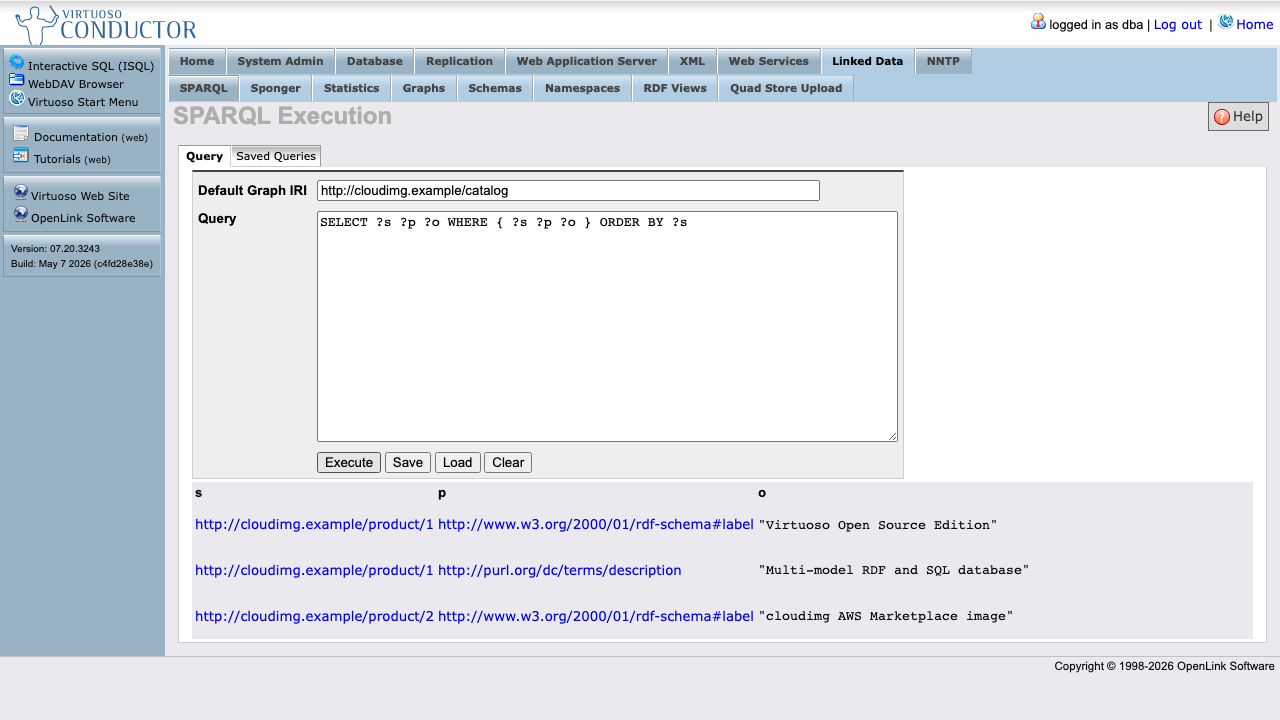Switch to the Replication tab

[459, 61]
